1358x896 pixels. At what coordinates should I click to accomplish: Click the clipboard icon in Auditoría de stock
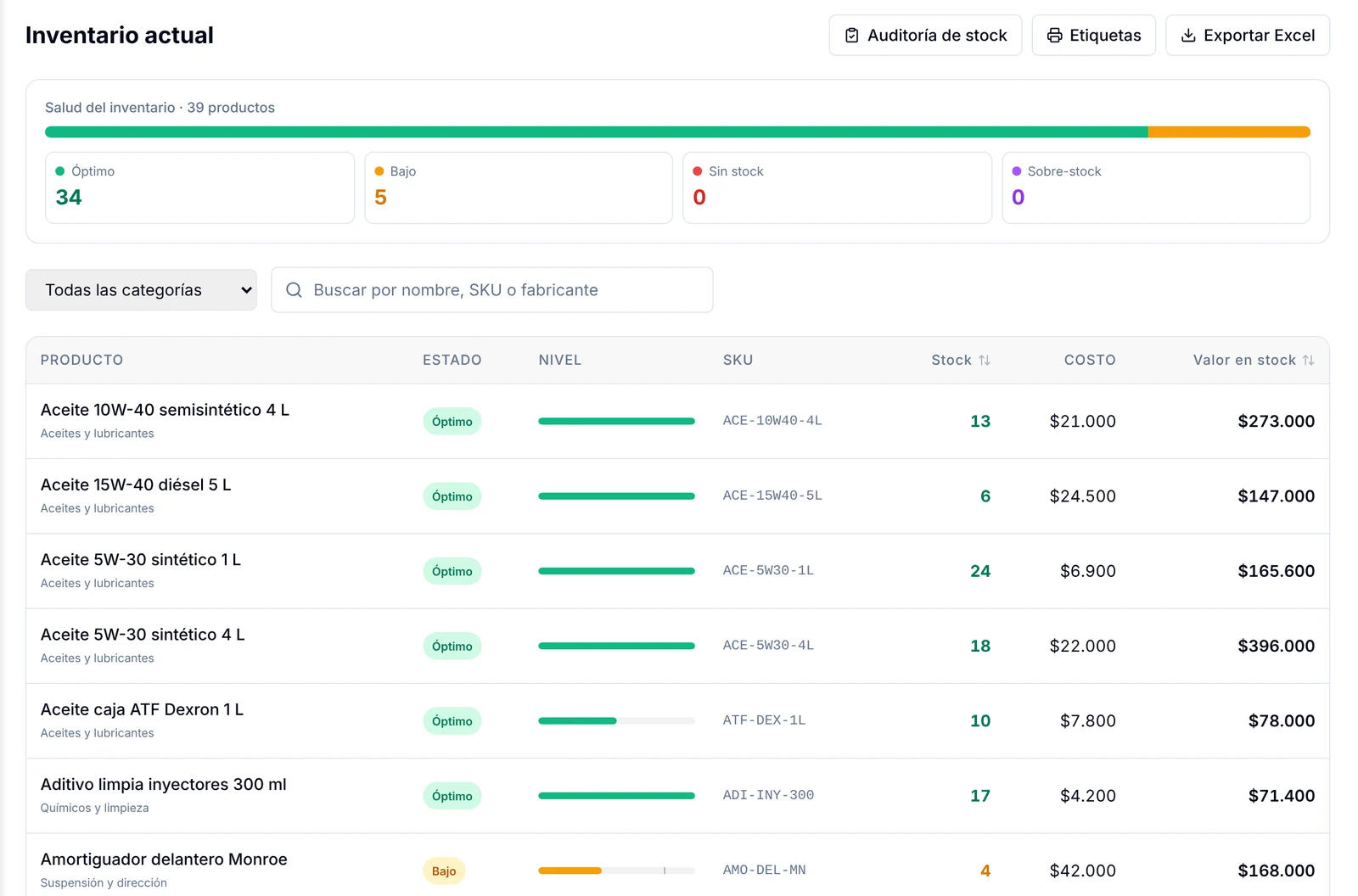[x=851, y=36]
